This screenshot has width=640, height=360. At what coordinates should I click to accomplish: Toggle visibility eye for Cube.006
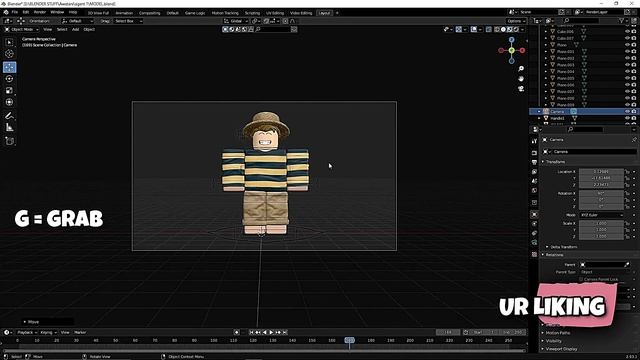[627, 31]
